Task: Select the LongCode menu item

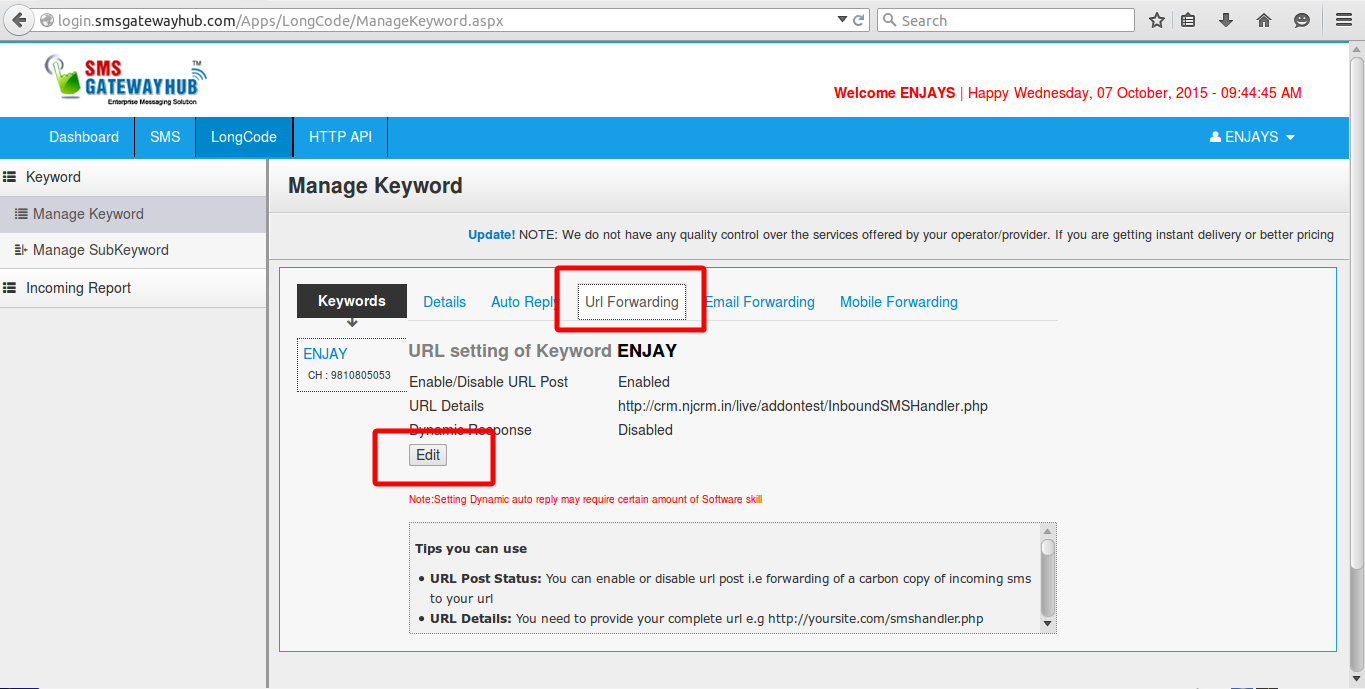Action: click(x=244, y=137)
